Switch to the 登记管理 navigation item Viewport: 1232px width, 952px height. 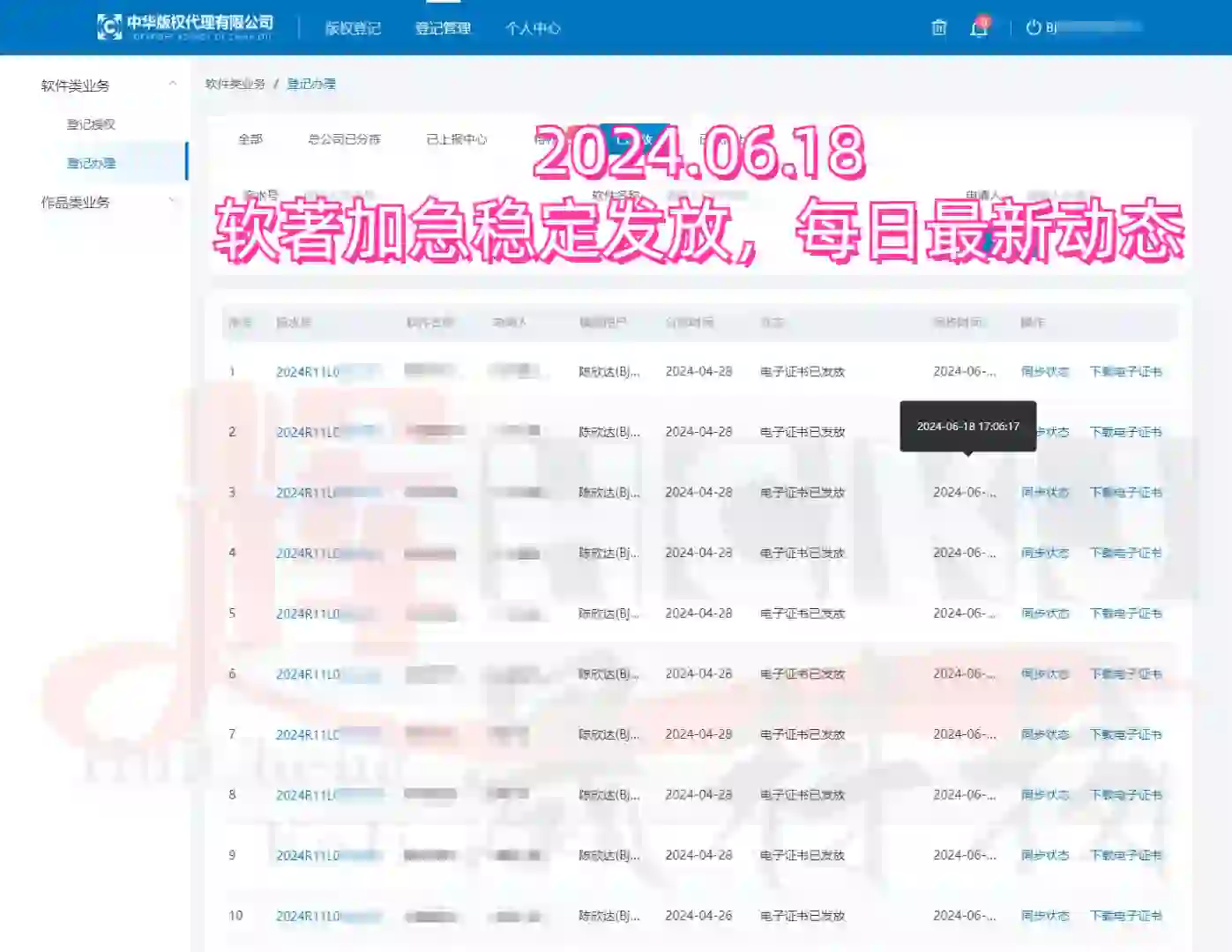(444, 28)
